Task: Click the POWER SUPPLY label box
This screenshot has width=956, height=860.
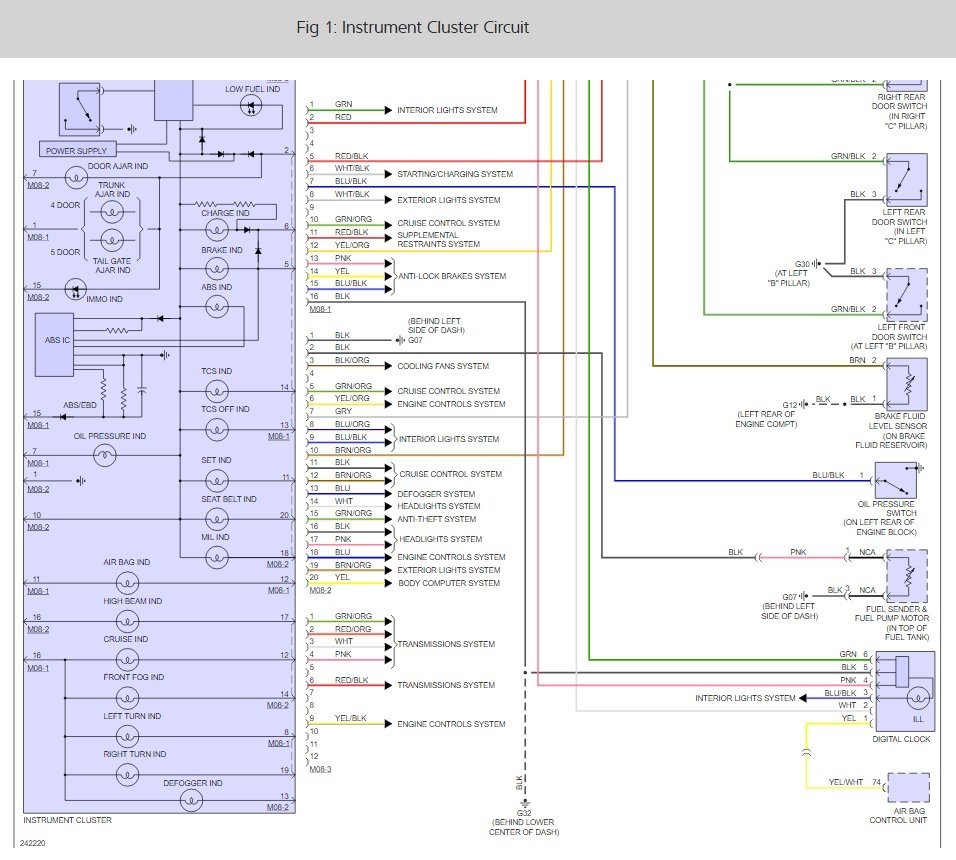Action: (x=77, y=150)
